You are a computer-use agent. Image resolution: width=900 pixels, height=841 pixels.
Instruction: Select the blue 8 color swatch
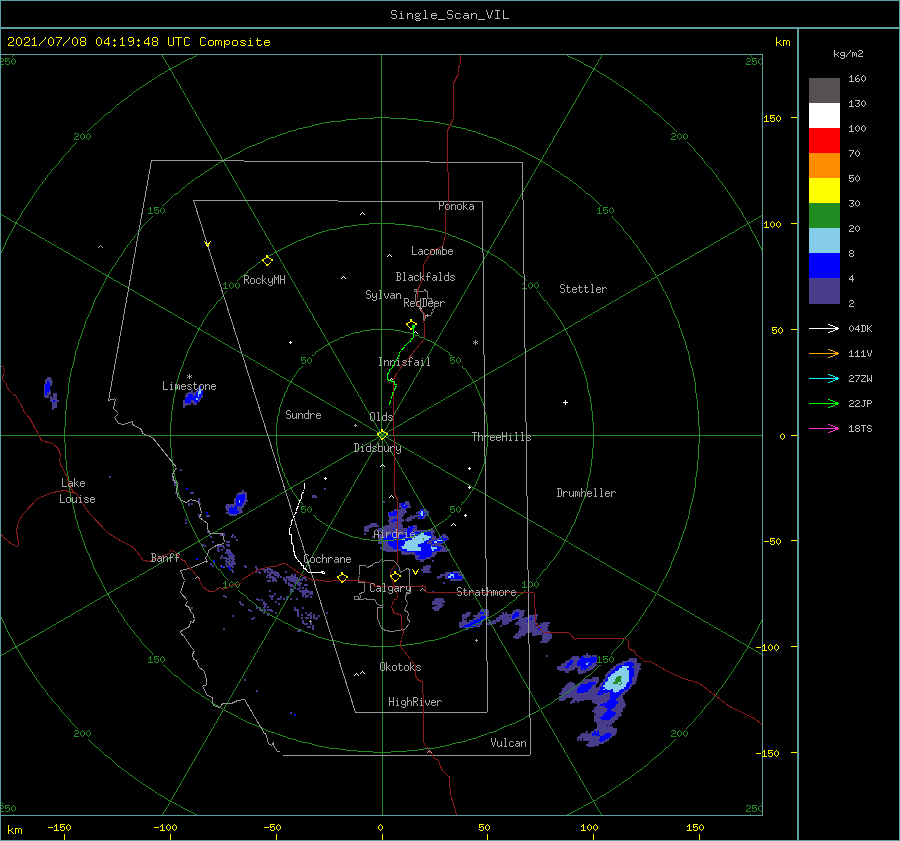tap(824, 265)
